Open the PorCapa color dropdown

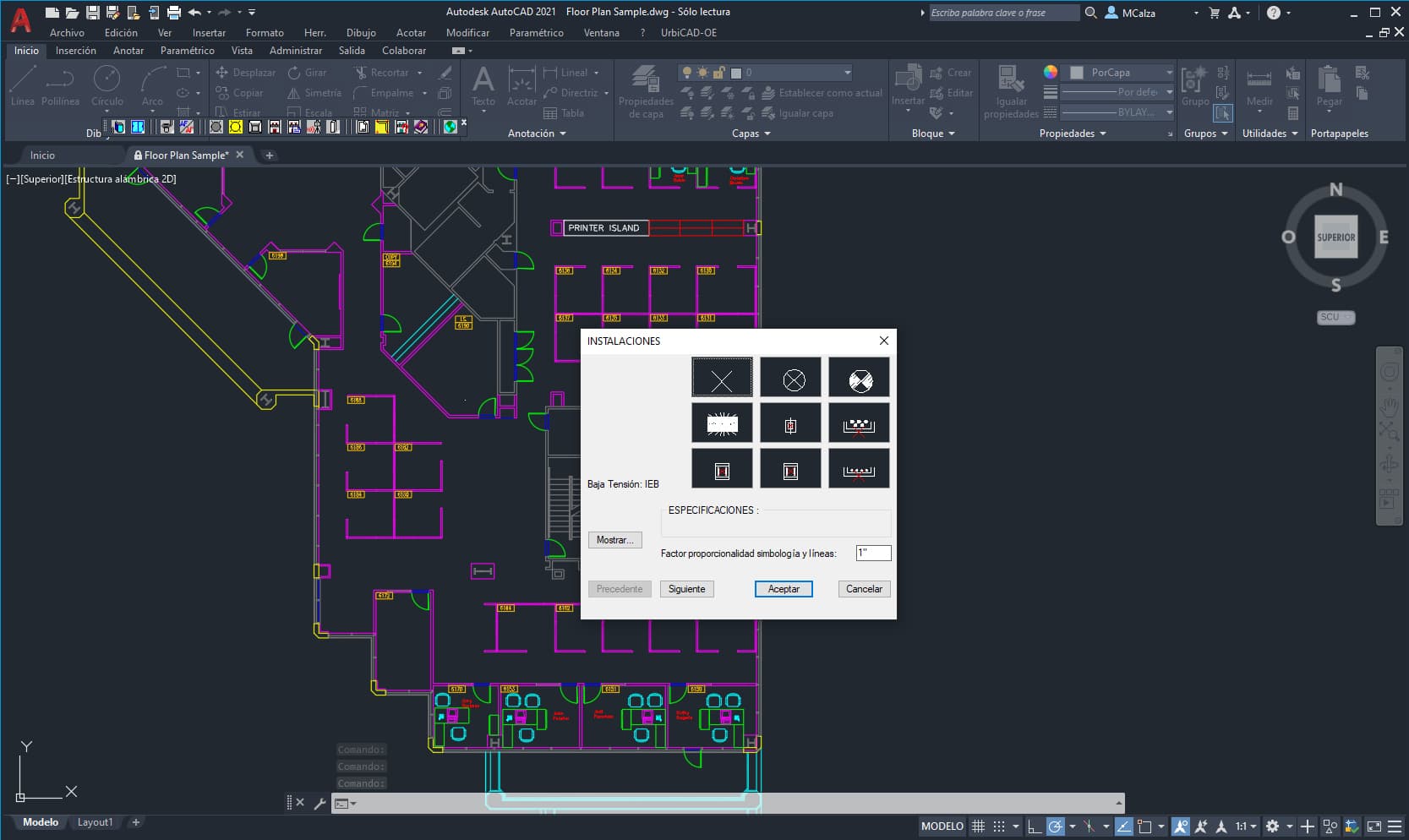[1119, 73]
